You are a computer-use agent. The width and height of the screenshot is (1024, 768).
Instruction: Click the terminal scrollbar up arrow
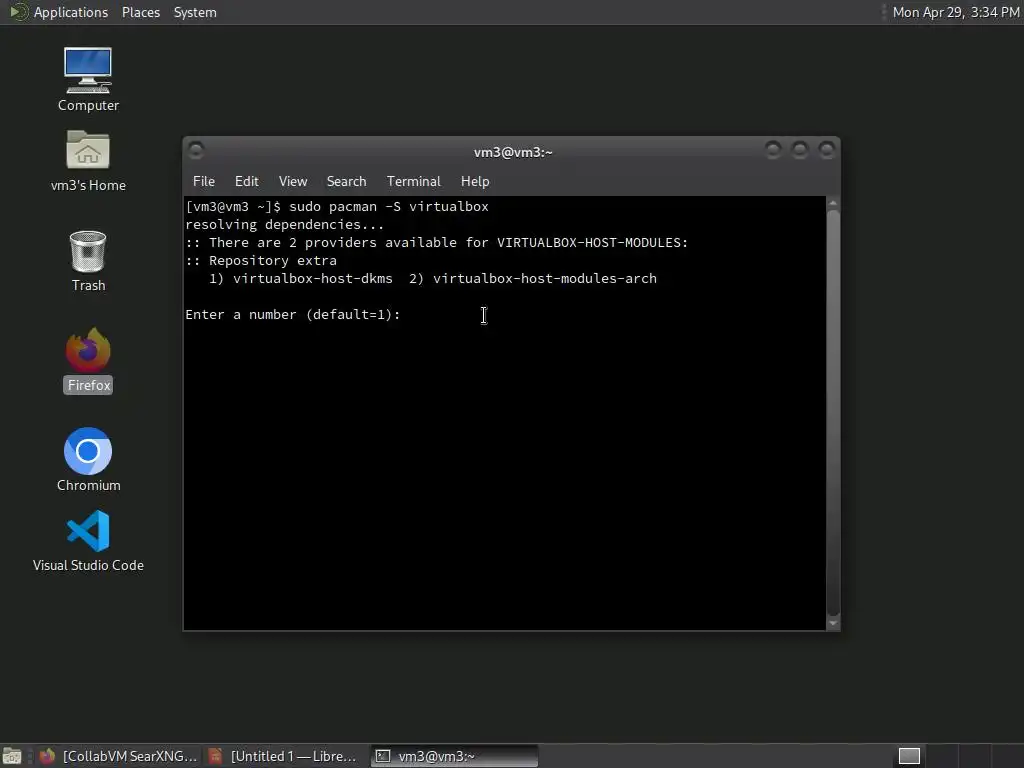click(x=833, y=204)
